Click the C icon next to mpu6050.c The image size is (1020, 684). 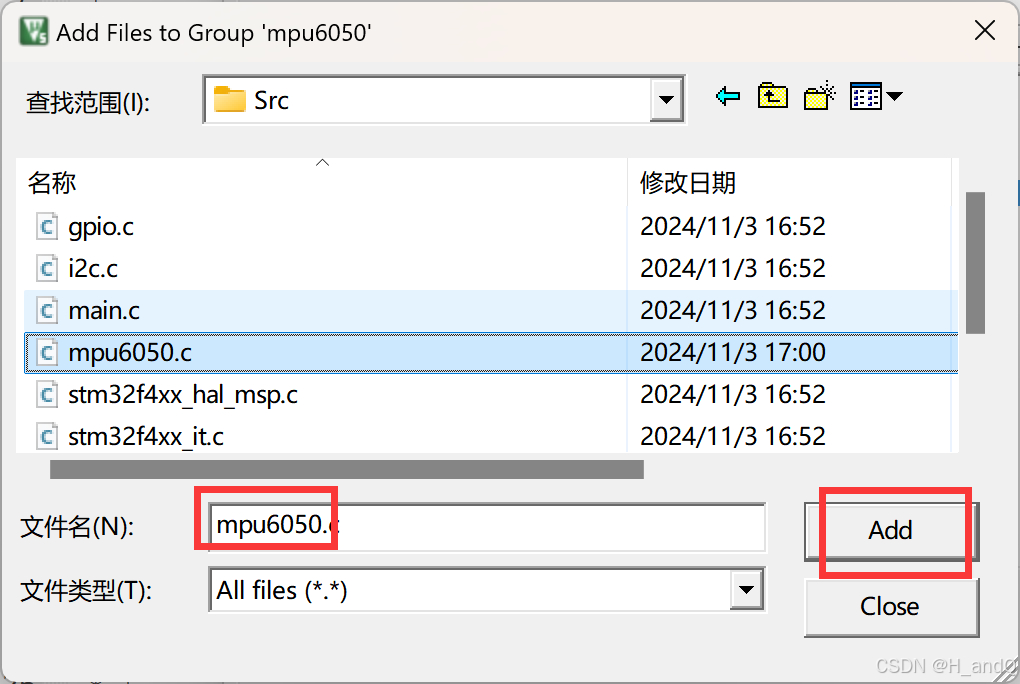[47, 352]
